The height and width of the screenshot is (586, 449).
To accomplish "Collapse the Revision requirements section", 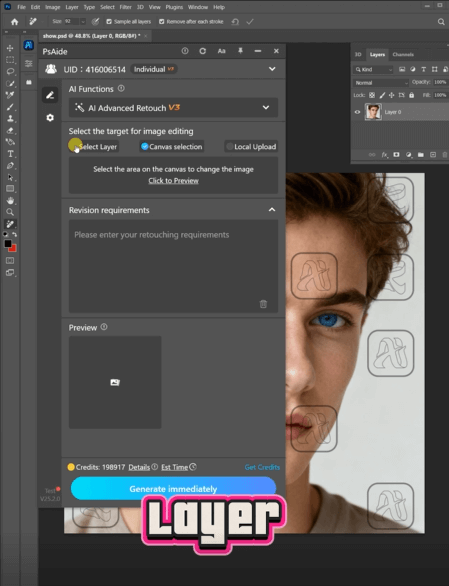I will click(272, 210).
